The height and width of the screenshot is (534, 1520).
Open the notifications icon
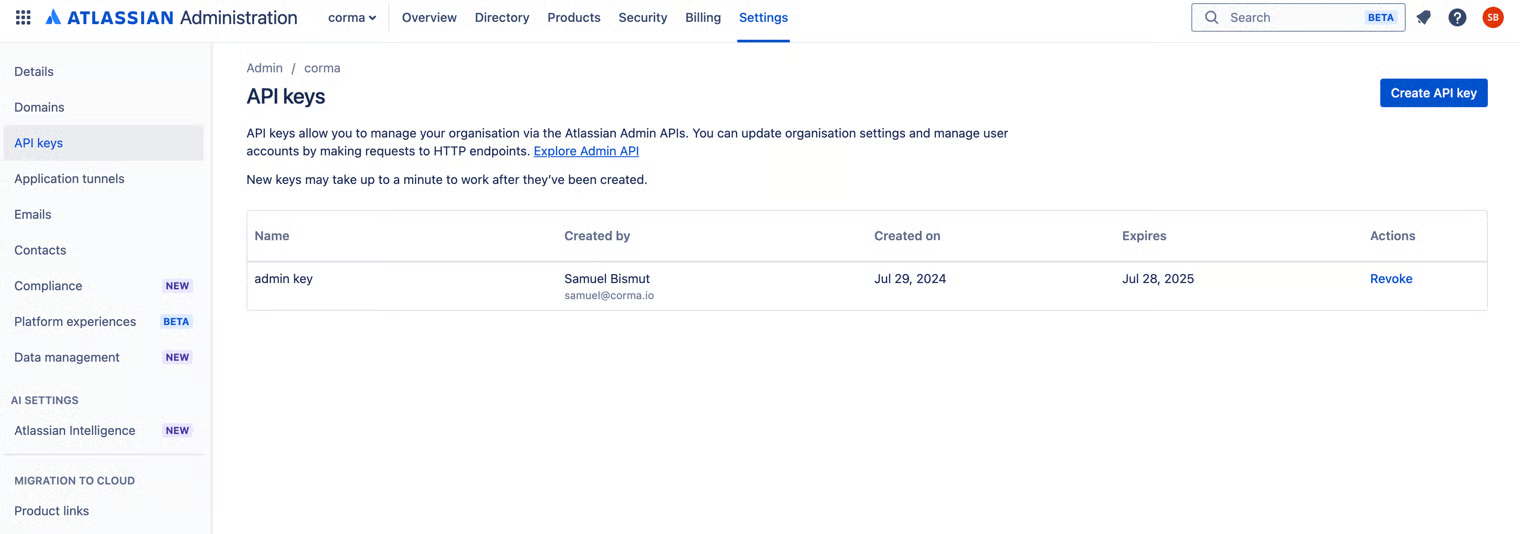pos(1423,17)
